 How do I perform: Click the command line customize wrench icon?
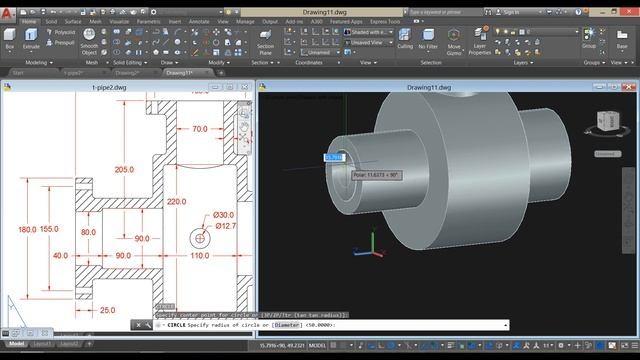tap(148, 325)
